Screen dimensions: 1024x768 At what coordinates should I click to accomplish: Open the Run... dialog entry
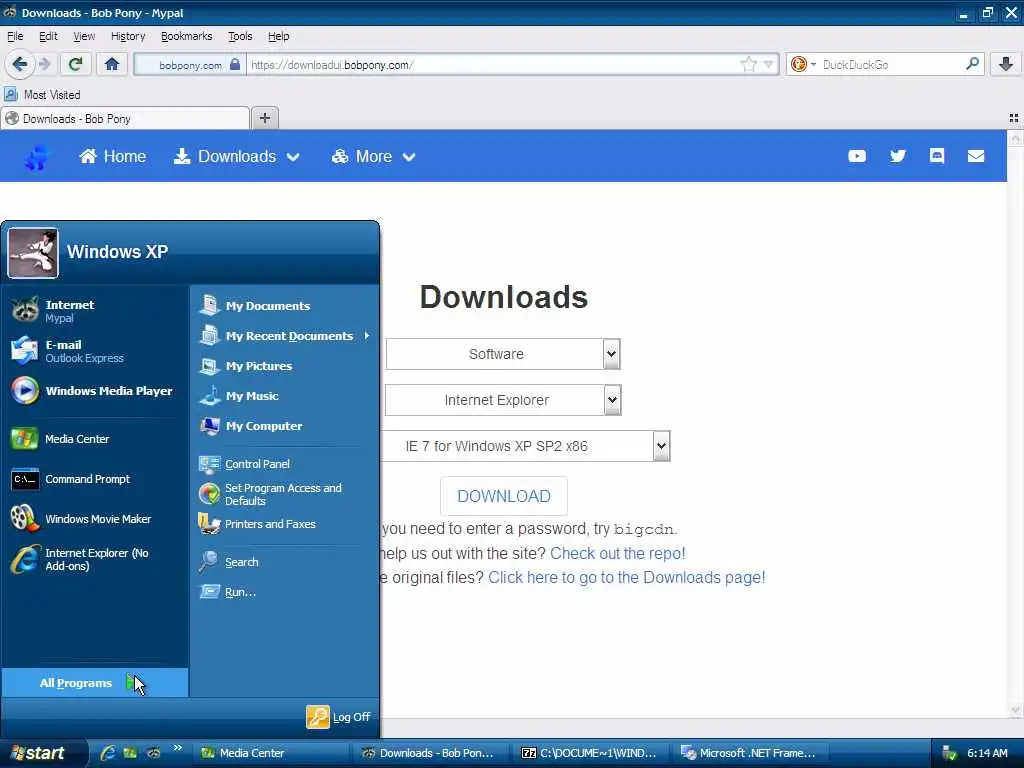(285, 592)
